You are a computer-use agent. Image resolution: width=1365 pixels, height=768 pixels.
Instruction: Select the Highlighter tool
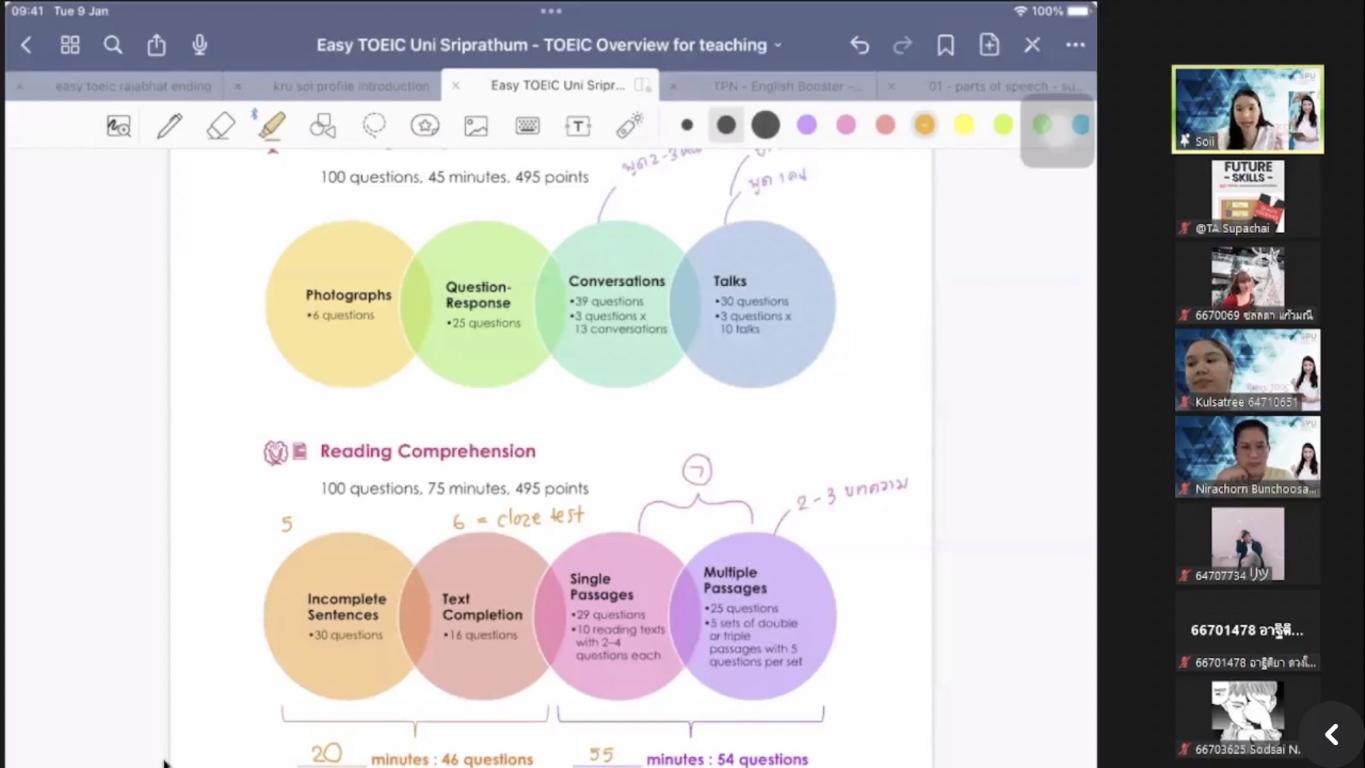[x=271, y=126]
